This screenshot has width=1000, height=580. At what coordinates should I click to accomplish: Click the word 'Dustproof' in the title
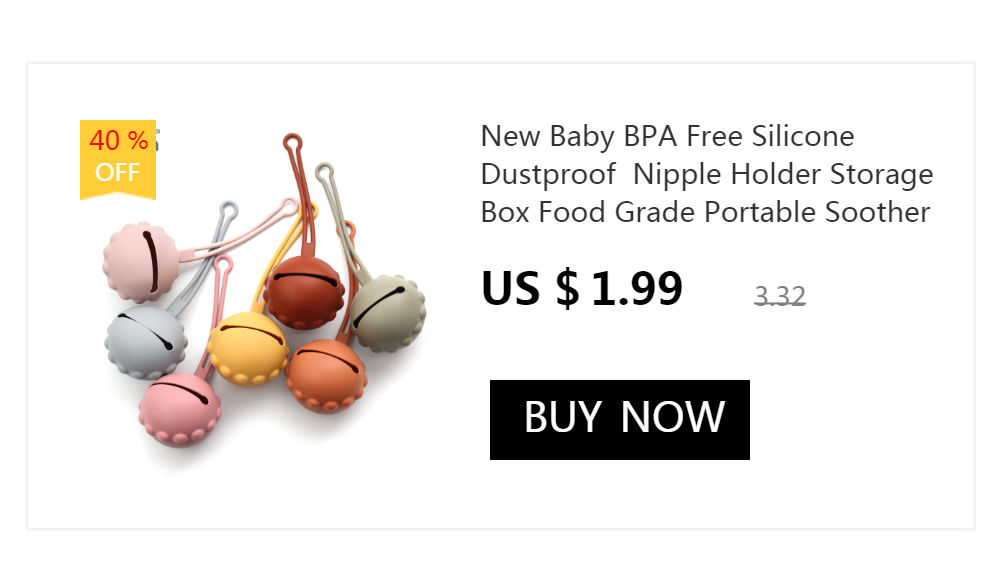pyautogui.click(x=548, y=174)
